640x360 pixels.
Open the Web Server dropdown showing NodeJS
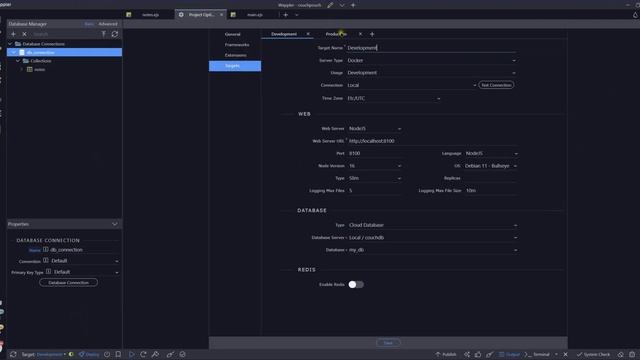click(375, 129)
